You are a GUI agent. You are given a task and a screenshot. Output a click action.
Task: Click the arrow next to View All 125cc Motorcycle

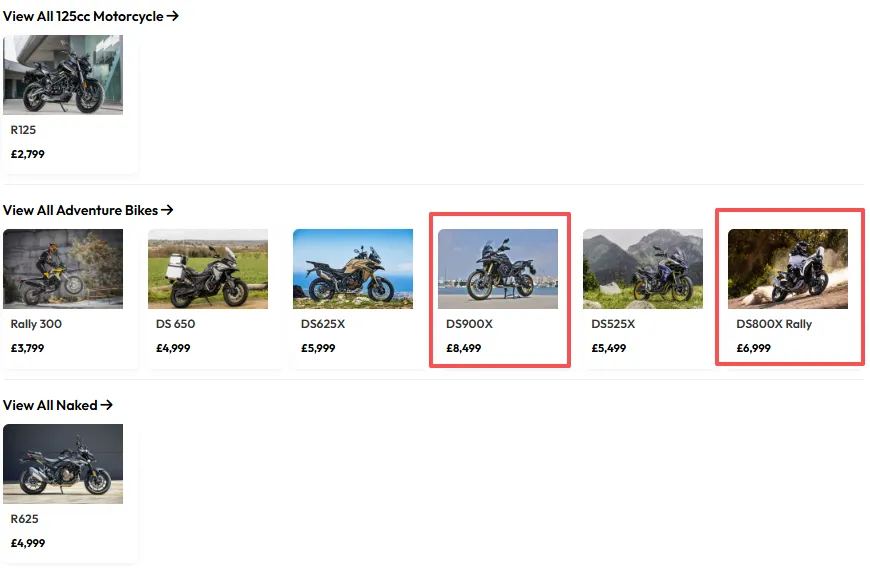(x=173, y=16)
